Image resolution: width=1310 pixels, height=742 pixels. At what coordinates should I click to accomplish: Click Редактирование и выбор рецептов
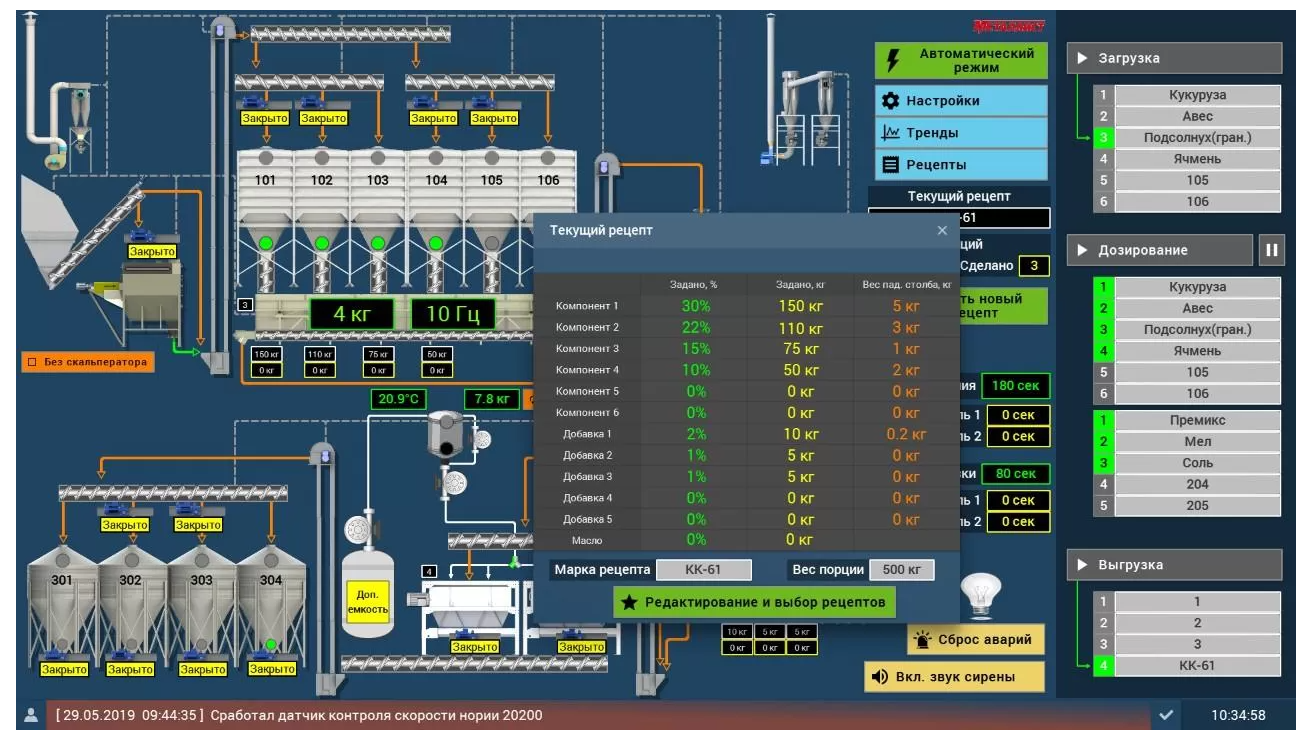click(754, 602)
